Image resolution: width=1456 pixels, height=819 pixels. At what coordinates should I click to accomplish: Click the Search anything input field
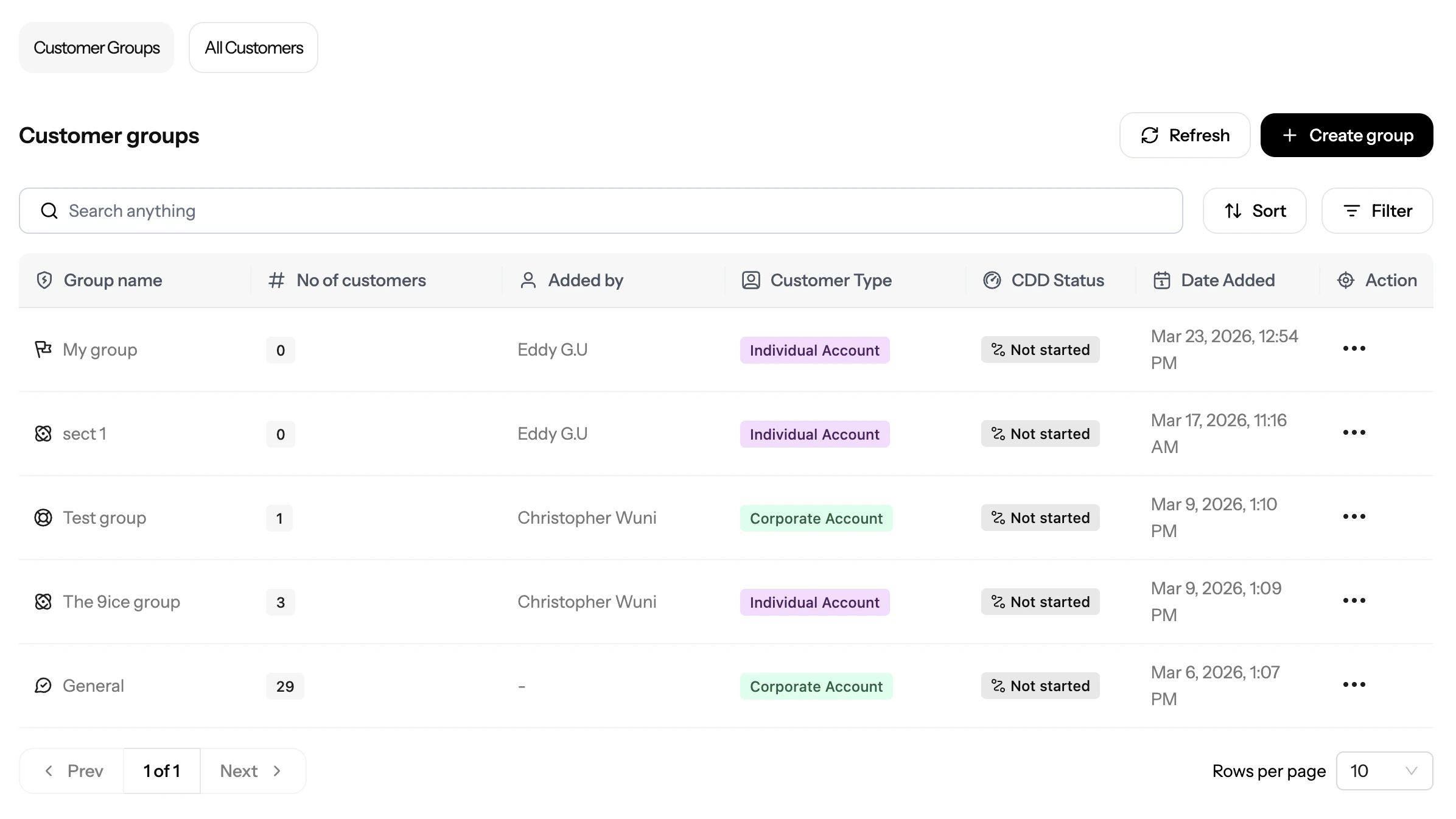[x=609, y=211]
